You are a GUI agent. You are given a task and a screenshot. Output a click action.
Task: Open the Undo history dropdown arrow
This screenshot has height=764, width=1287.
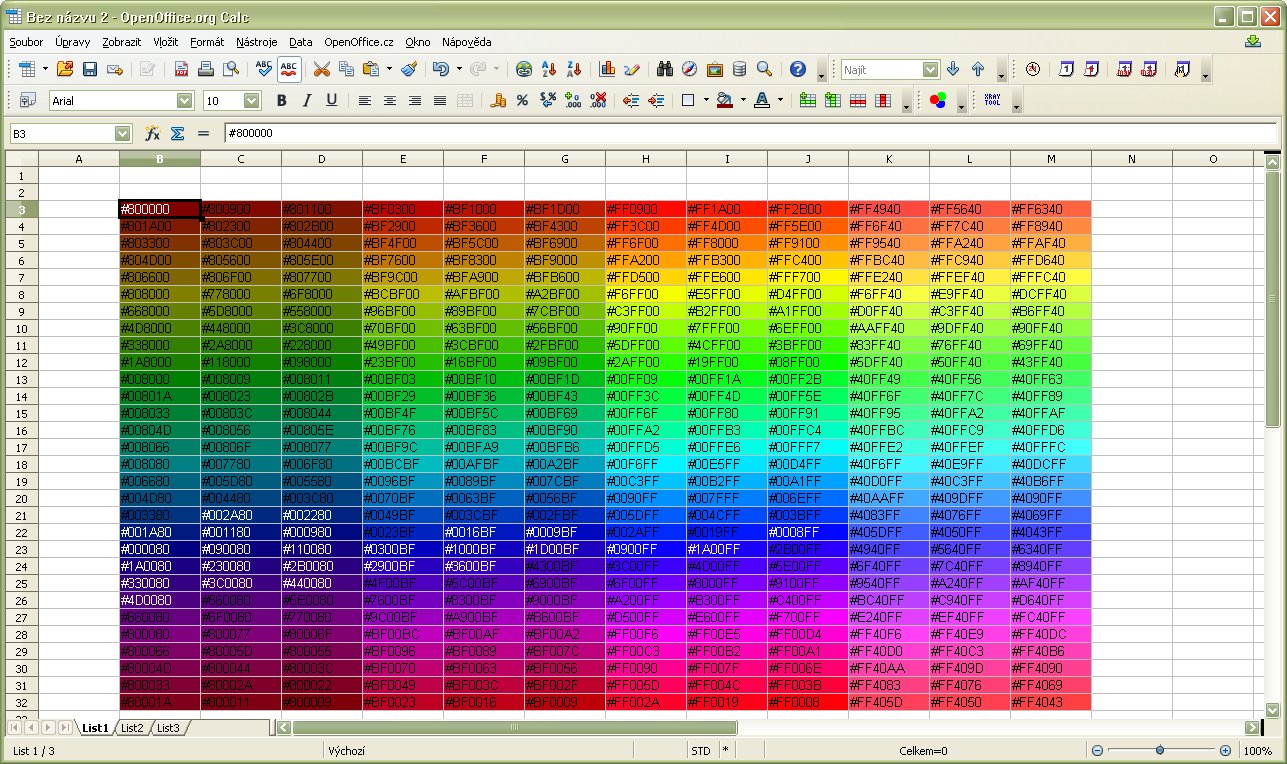(459, 69)
